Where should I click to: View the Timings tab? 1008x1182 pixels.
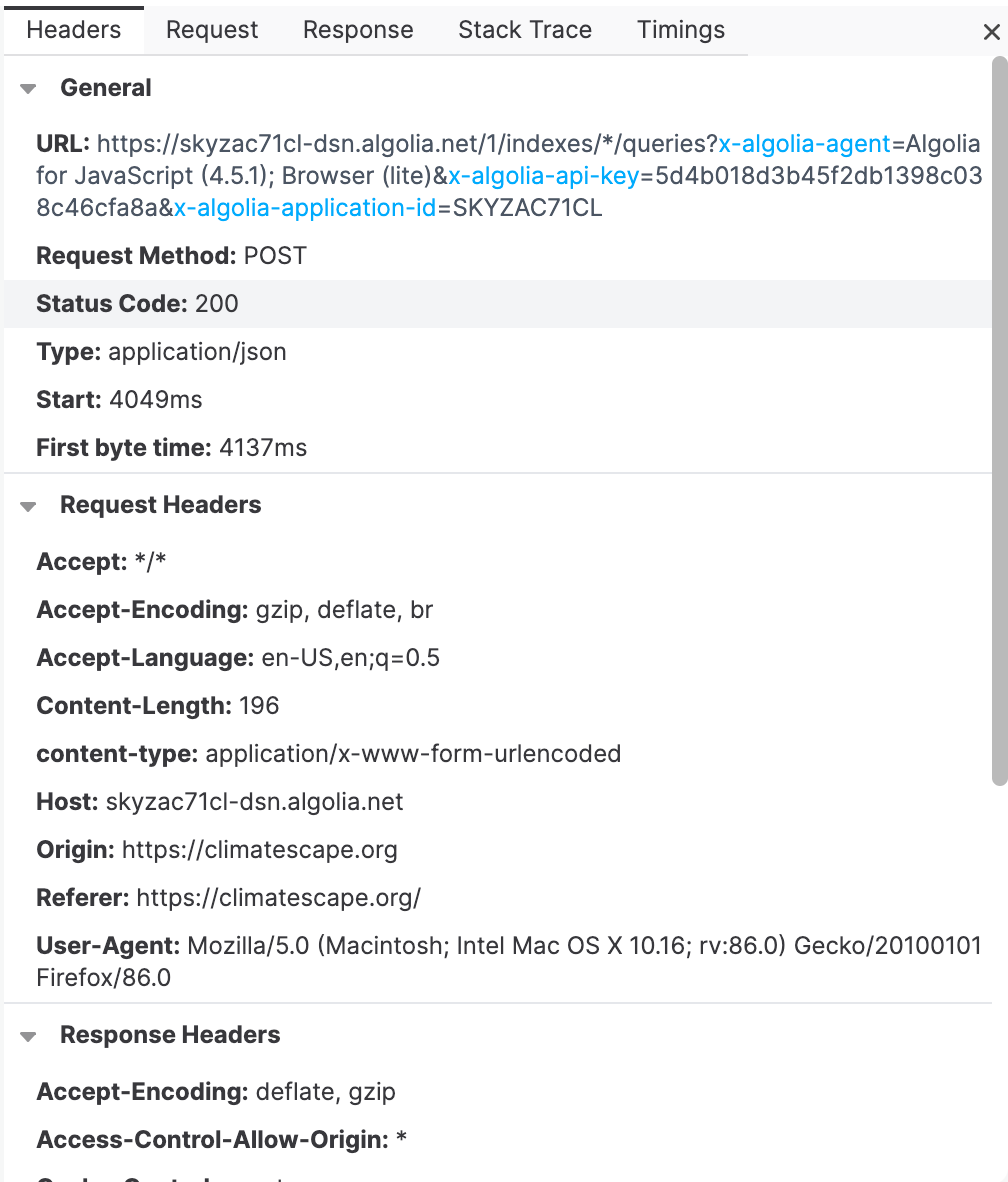point(681,30)
